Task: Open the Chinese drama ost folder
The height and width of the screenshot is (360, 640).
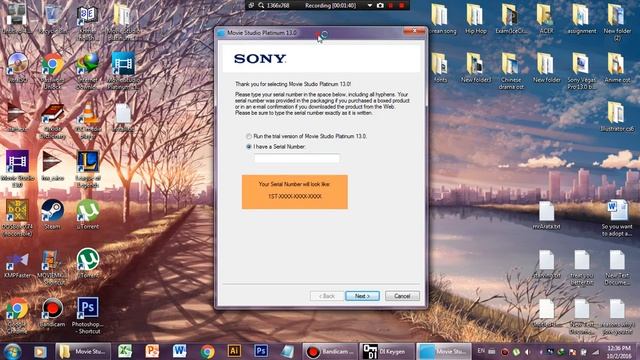Action: 511,71
